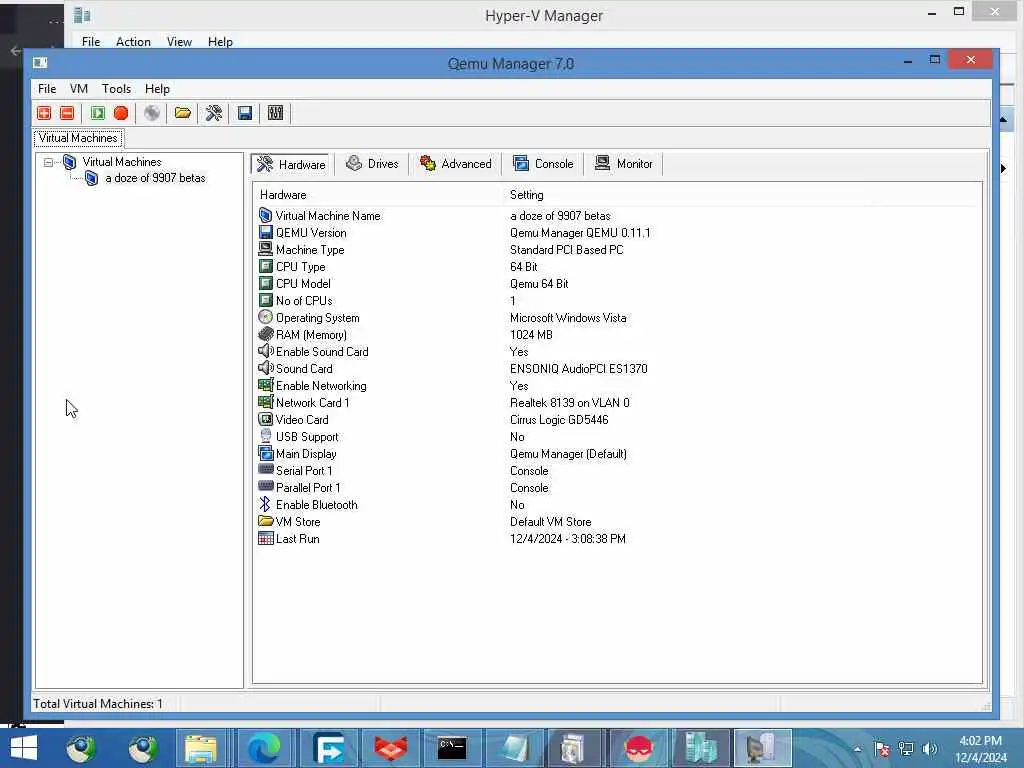This screenshot has height=768, width=1024.
Task: Select 'a doze of 9907 betas' VM in tree
Action: click(x=155, y=178)
